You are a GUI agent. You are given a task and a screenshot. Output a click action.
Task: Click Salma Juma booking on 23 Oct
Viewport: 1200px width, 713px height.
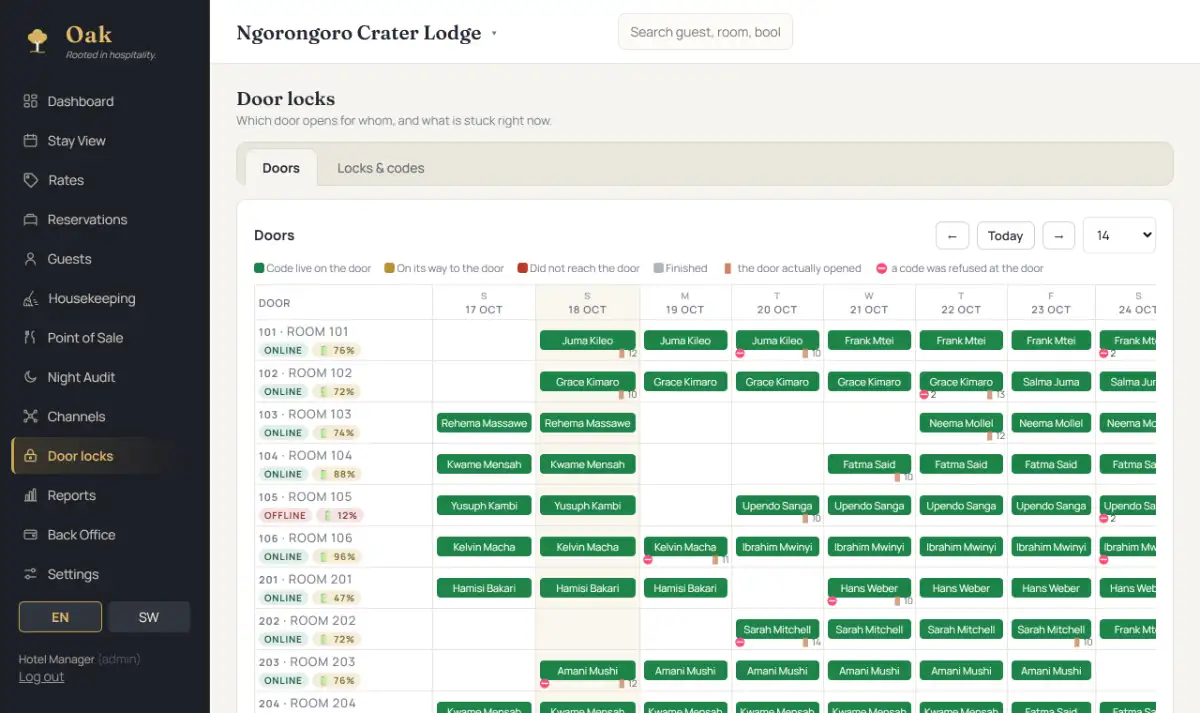1052,382
